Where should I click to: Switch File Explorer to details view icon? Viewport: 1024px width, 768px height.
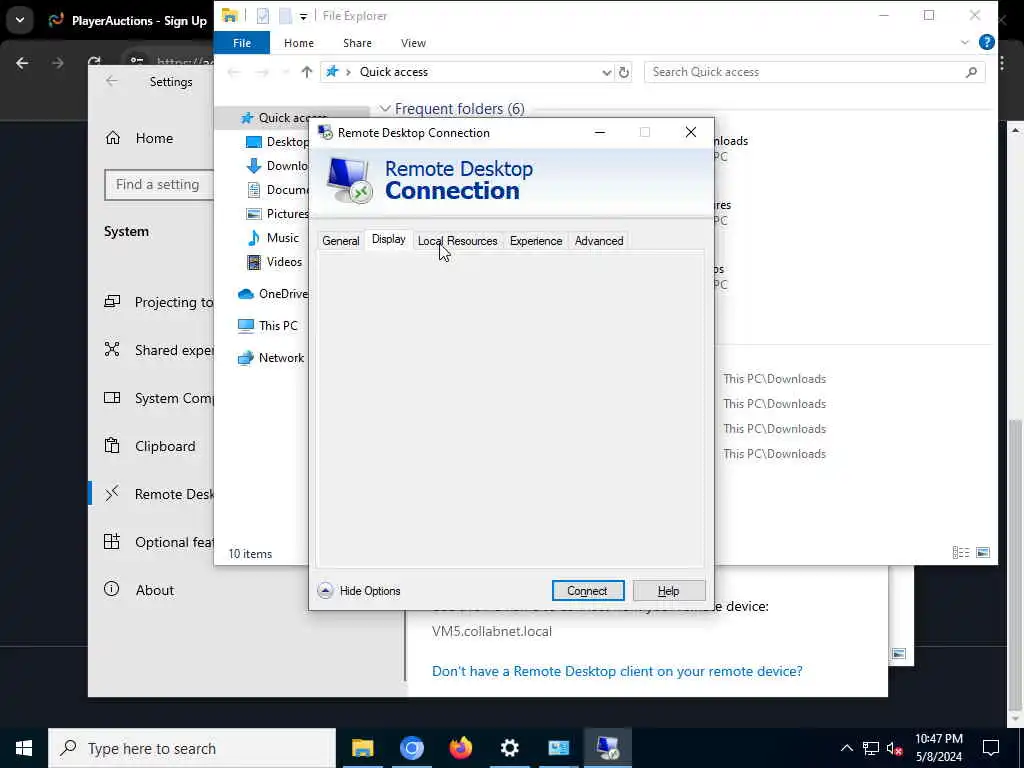point(961,553)
